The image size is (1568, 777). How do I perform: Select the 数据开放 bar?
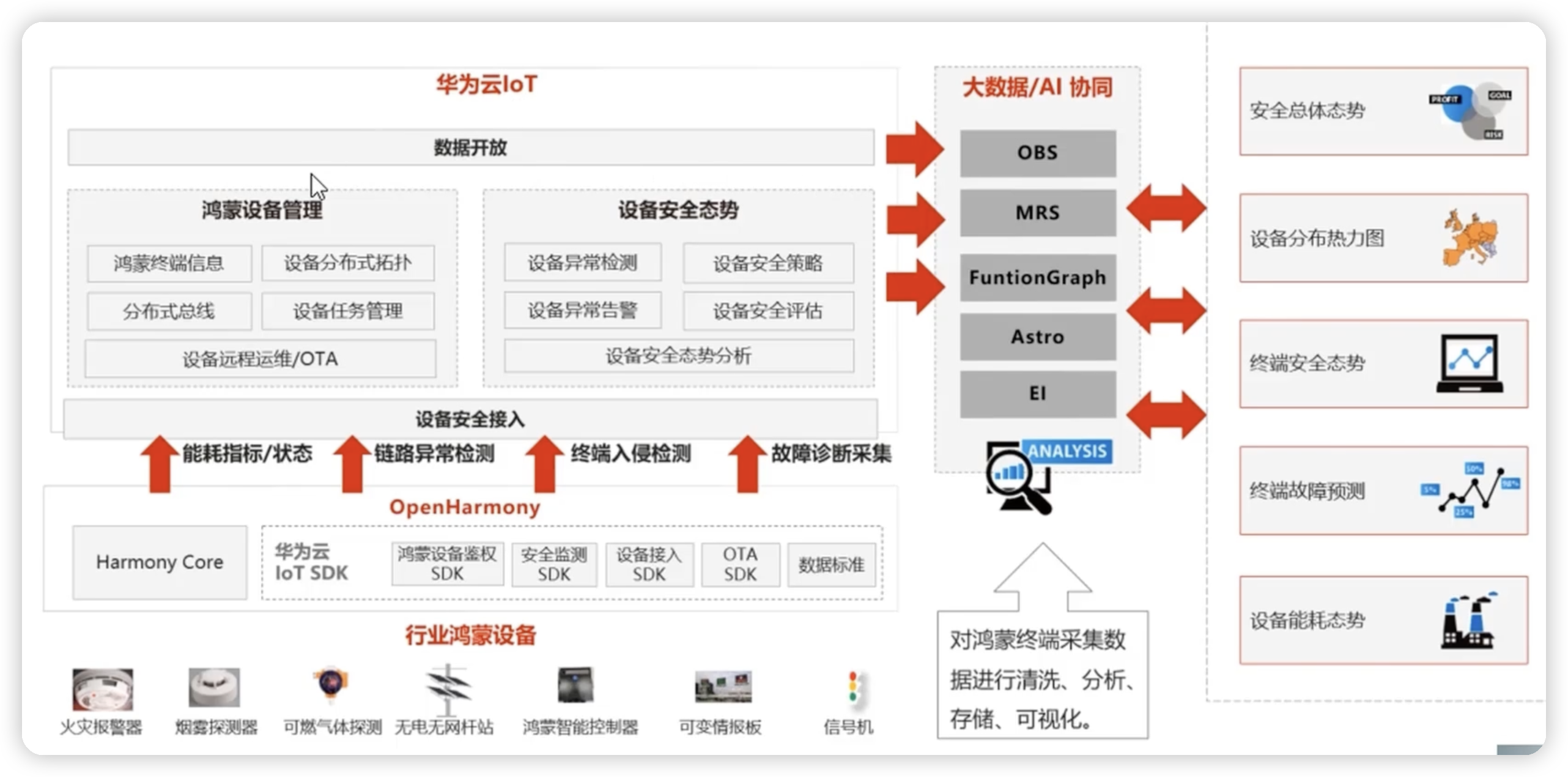click(x=470, y=147)
